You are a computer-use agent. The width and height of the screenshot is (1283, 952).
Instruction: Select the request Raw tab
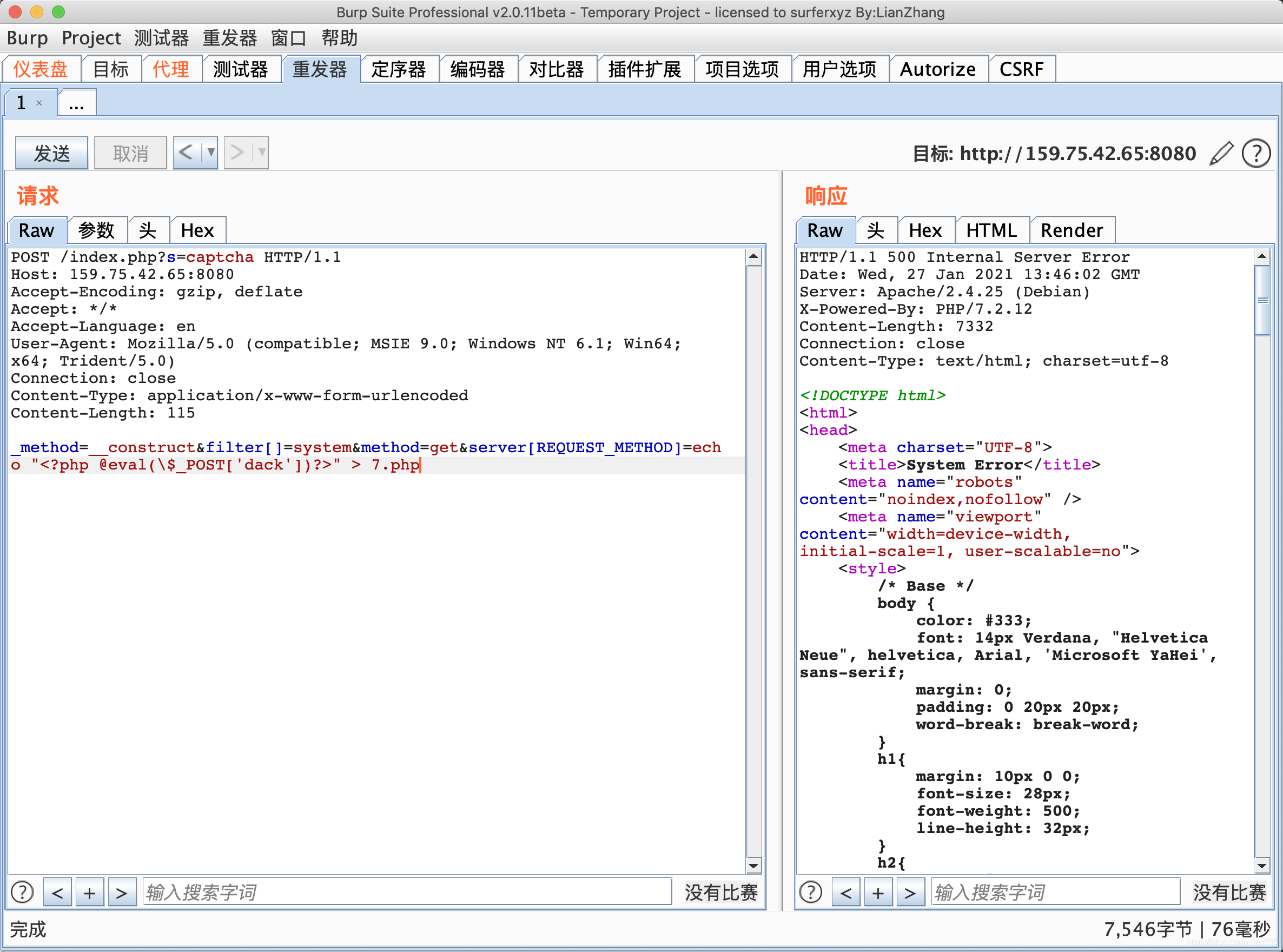(36, 230)
